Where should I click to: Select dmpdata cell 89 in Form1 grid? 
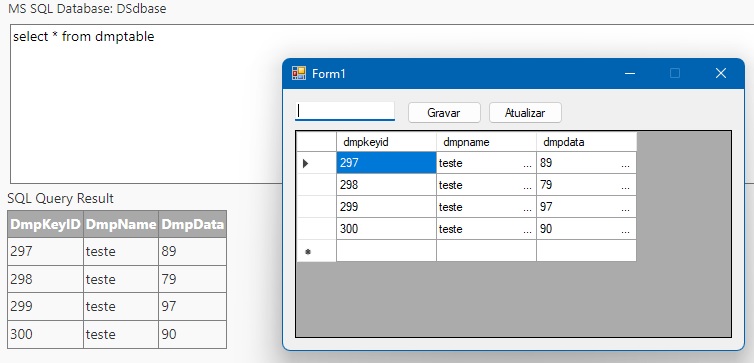pos(586,163)
